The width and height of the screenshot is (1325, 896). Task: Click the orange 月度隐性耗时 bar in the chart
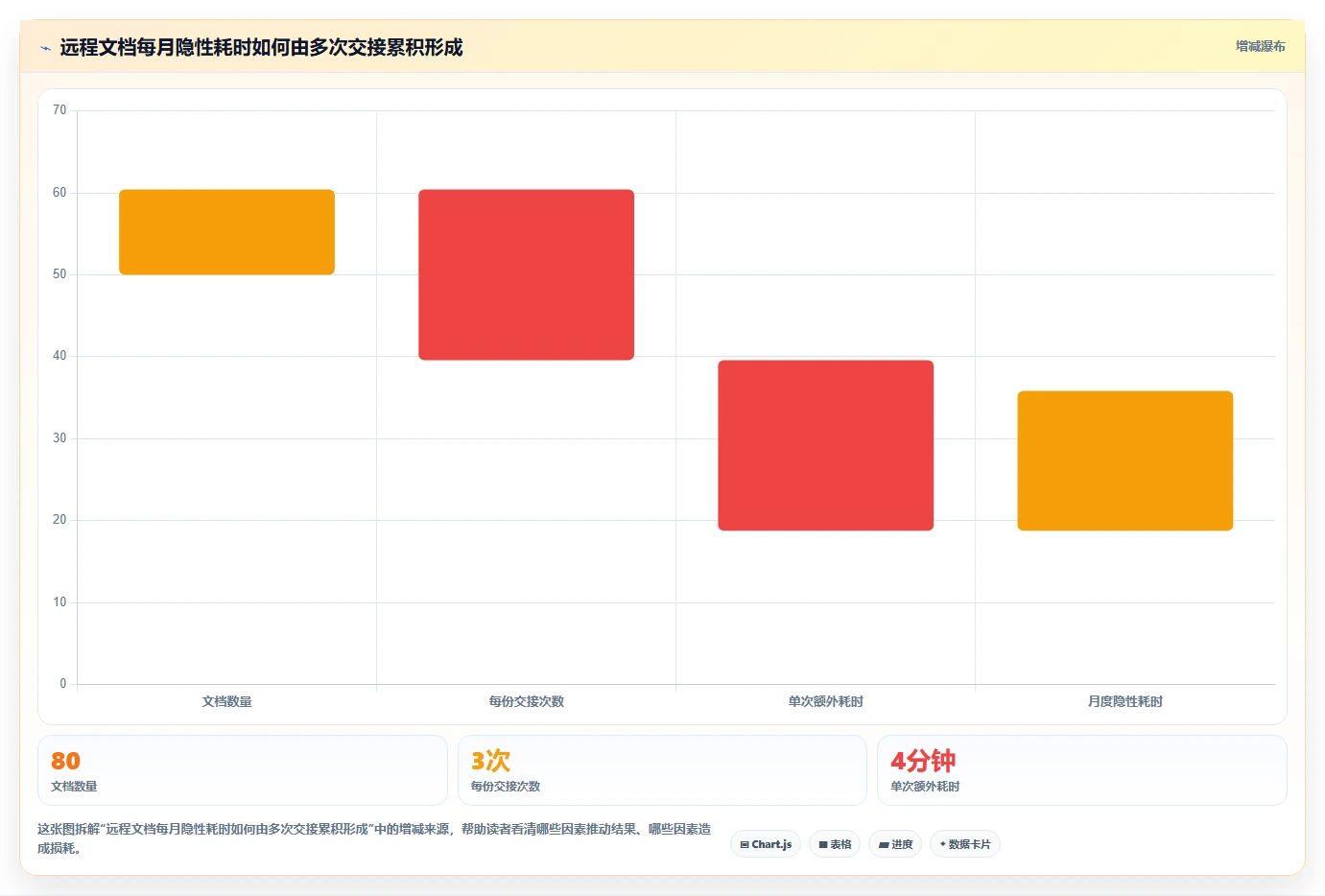pyautogui.click(x=1124, y=460)
